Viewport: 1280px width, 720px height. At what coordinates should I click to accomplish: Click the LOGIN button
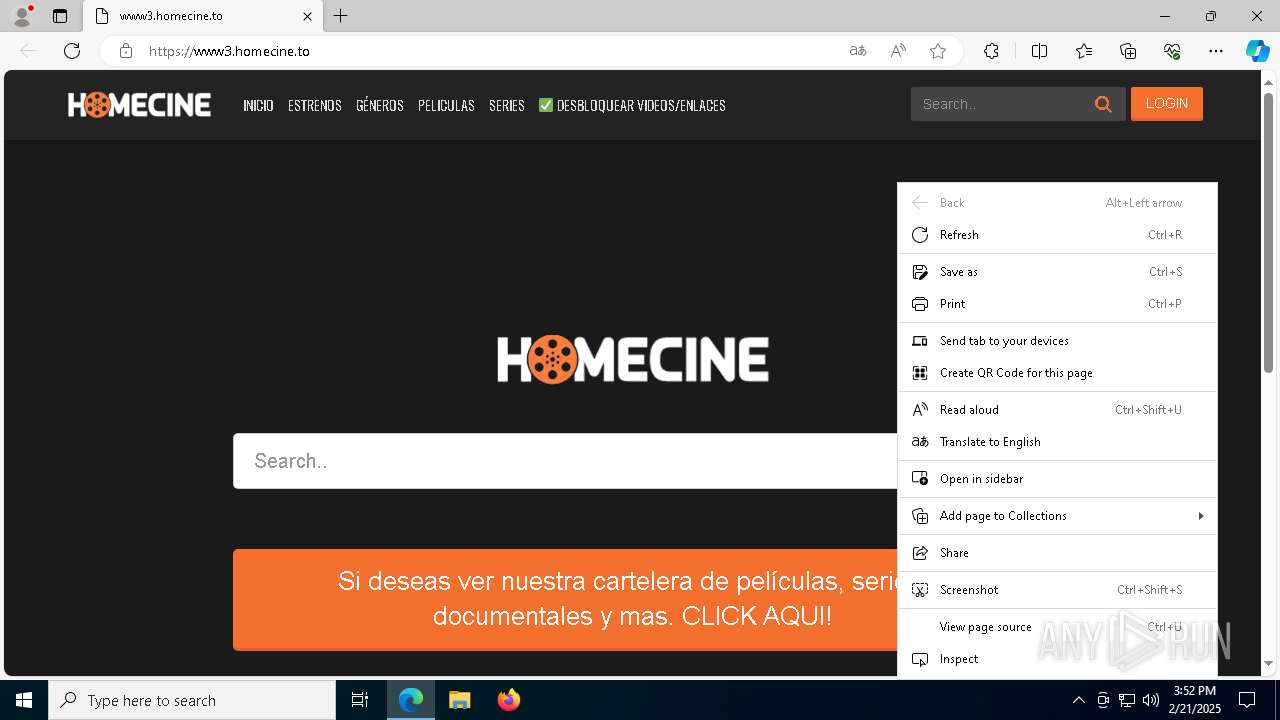[x=1167, y=104]
